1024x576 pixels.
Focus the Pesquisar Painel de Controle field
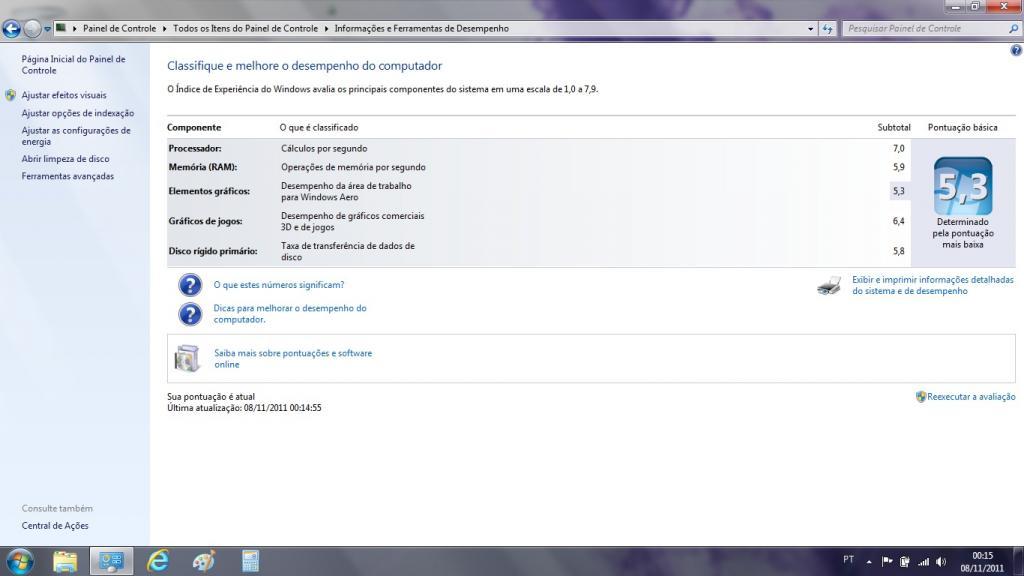[x=924, y=29]
